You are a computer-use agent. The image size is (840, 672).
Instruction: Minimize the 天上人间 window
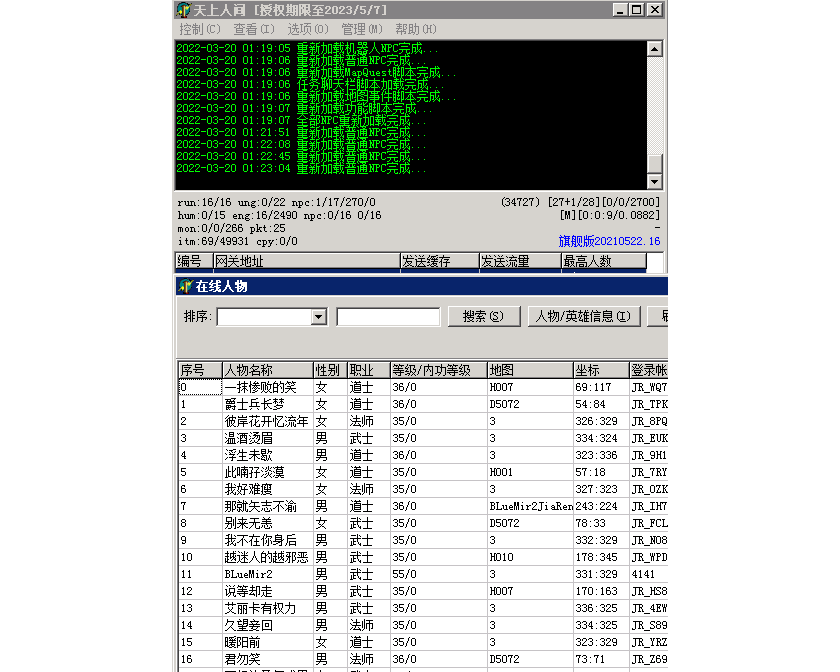(620, 10)
